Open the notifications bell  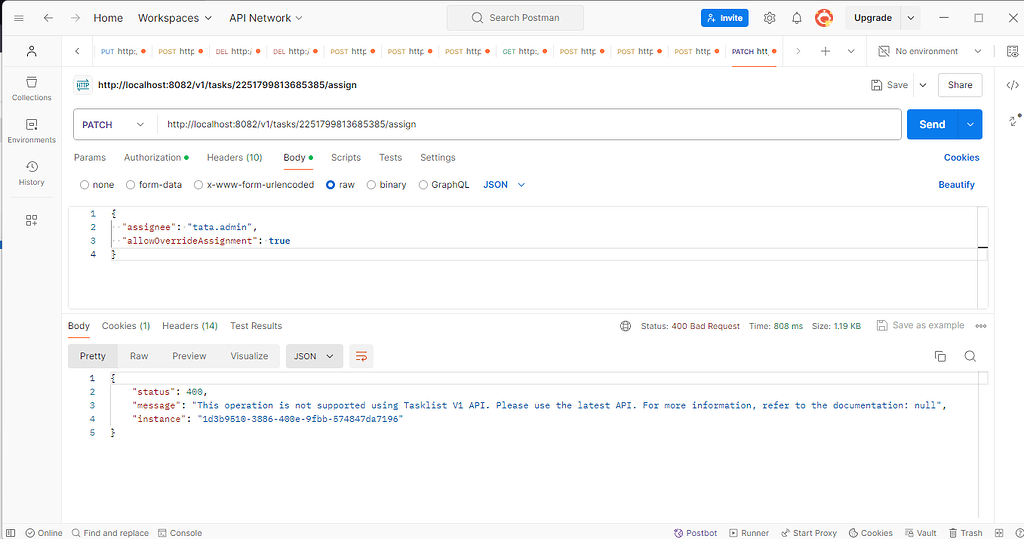coord(797,18)
